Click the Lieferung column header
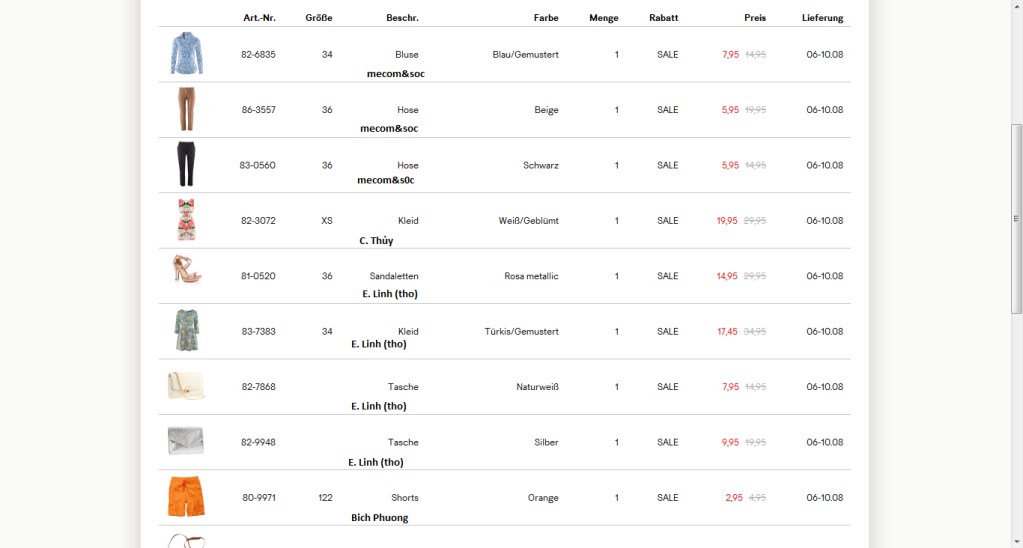The image size is (1023, 548). tap(822, 18)
